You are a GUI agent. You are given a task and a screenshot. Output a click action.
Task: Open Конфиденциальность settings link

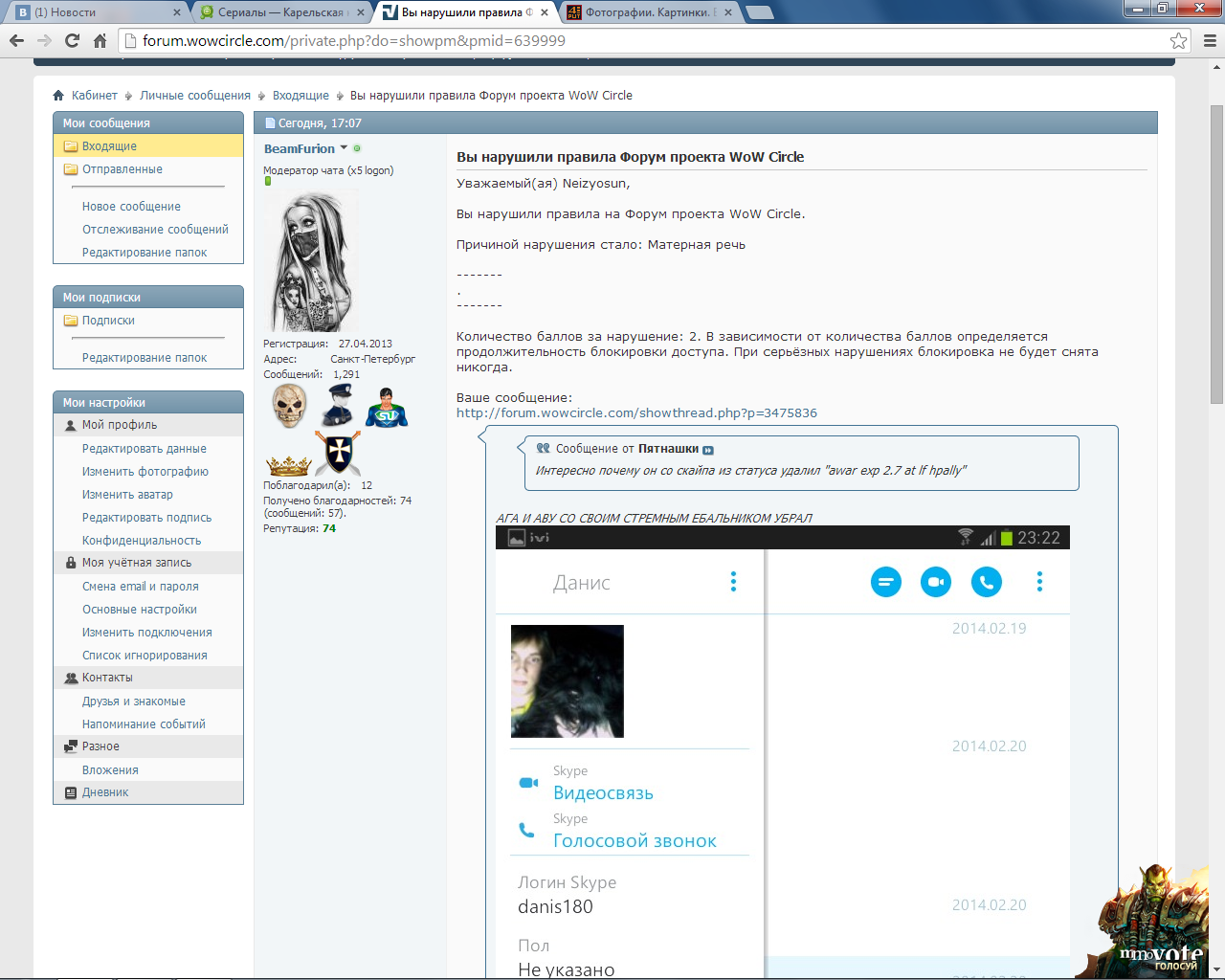click(x=142, y=541)
